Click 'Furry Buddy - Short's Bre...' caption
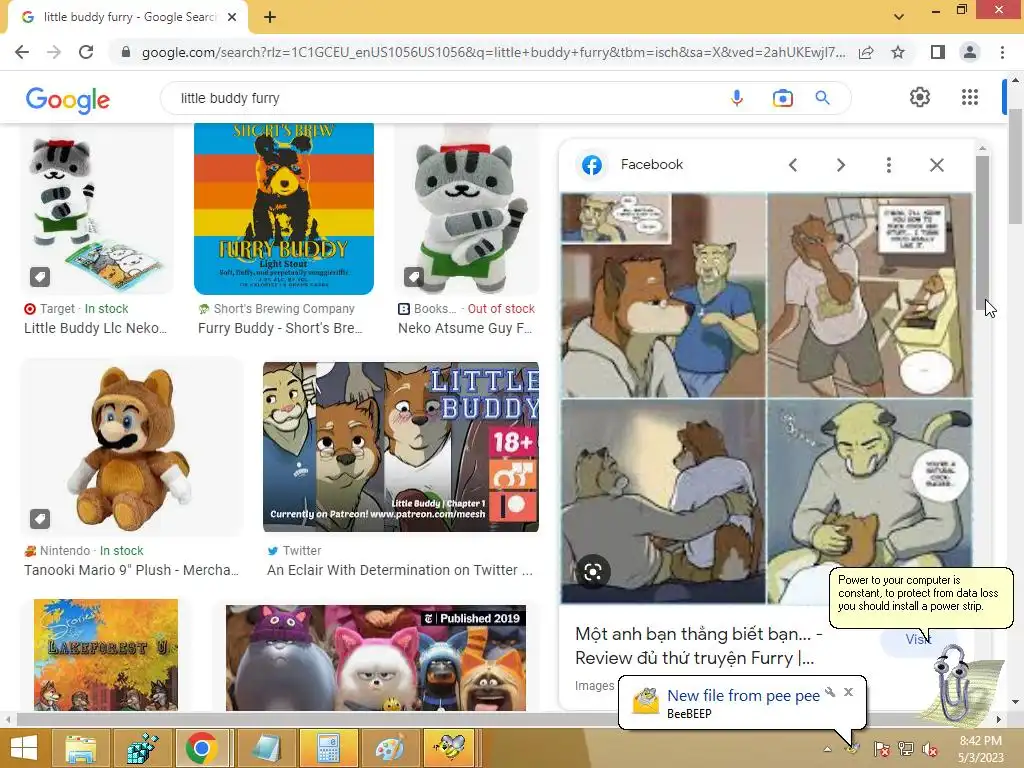This screenshot has height=768, width=1024. (x=280, y=328)
